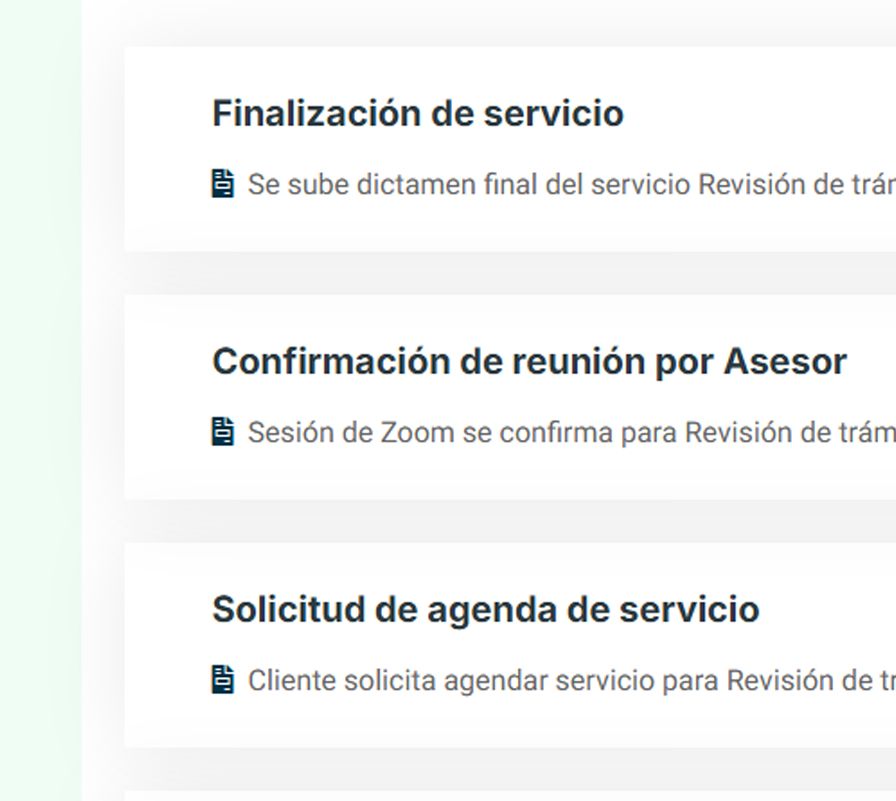Click the word "Asesor" in the second heading
Viewport: 896px width, 801px height.
click(785, 361)
